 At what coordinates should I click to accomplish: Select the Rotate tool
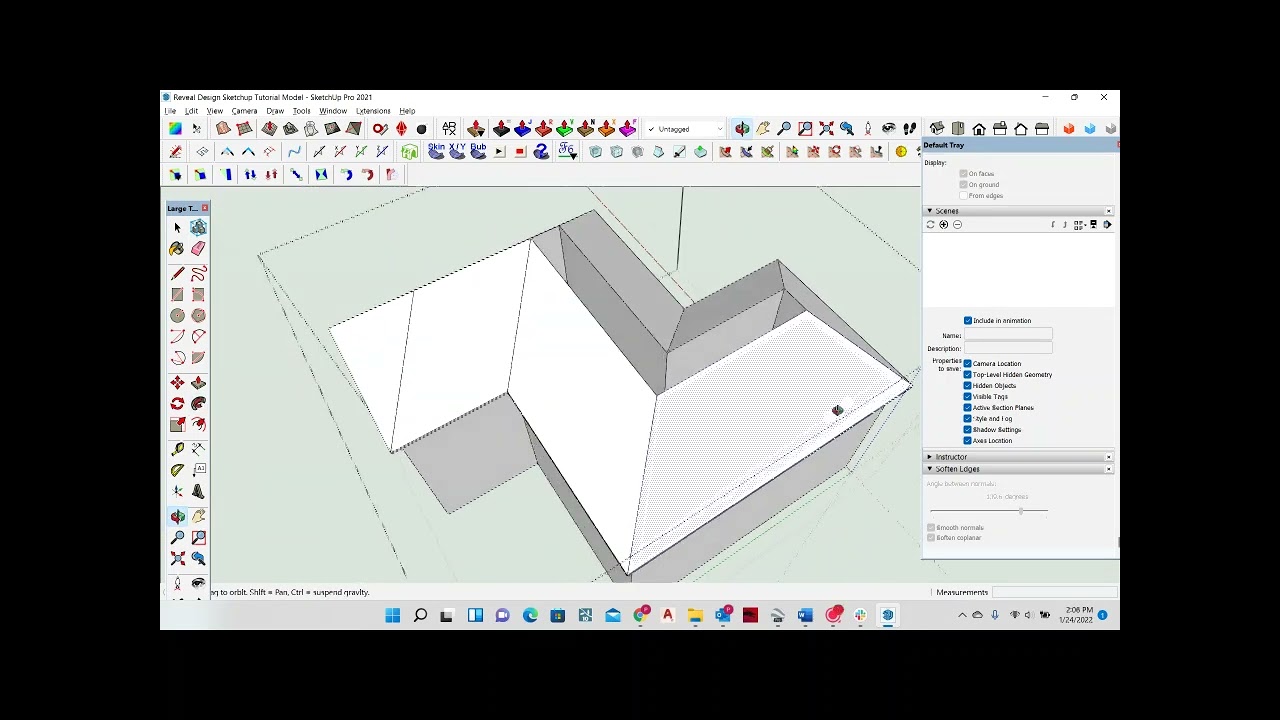click(x=177, y=404)
